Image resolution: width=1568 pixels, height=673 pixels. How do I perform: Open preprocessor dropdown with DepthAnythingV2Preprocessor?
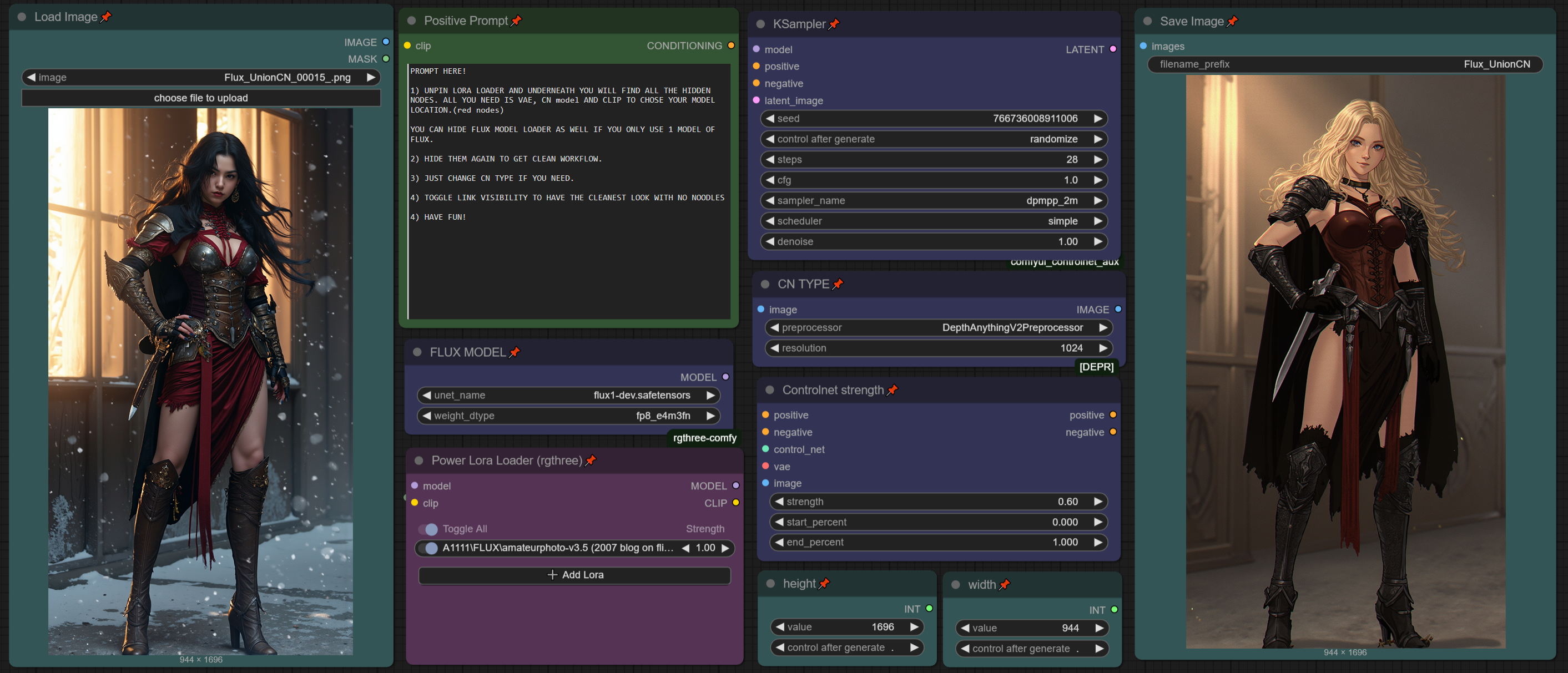tap(938, 327)
